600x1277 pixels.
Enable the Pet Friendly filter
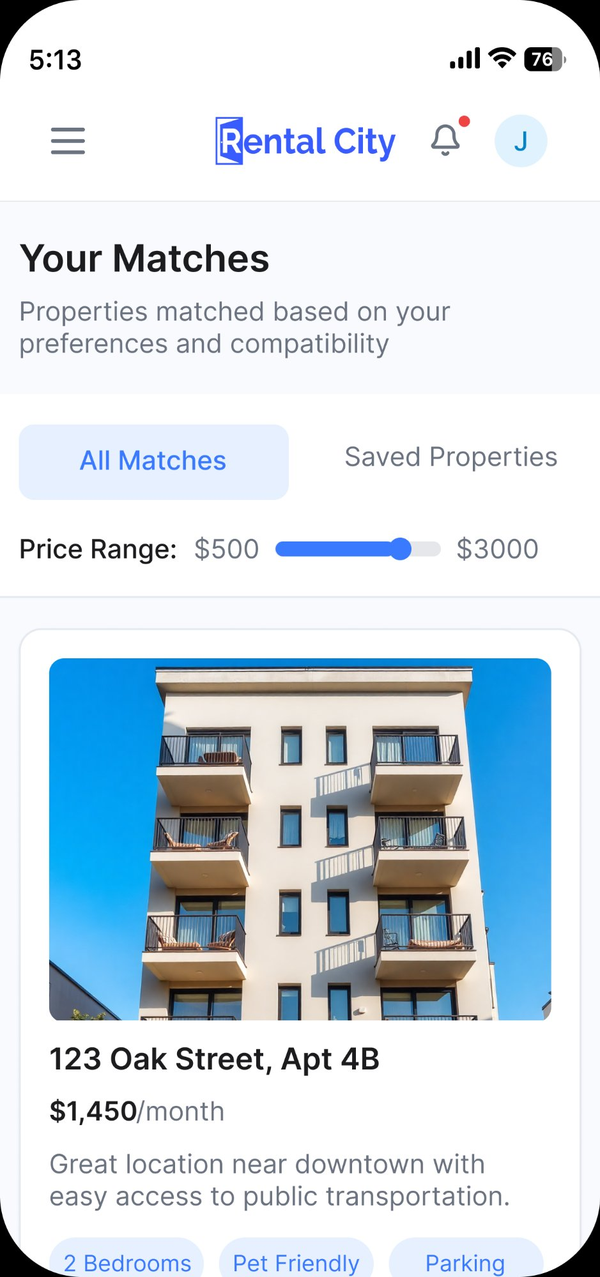296,1262
